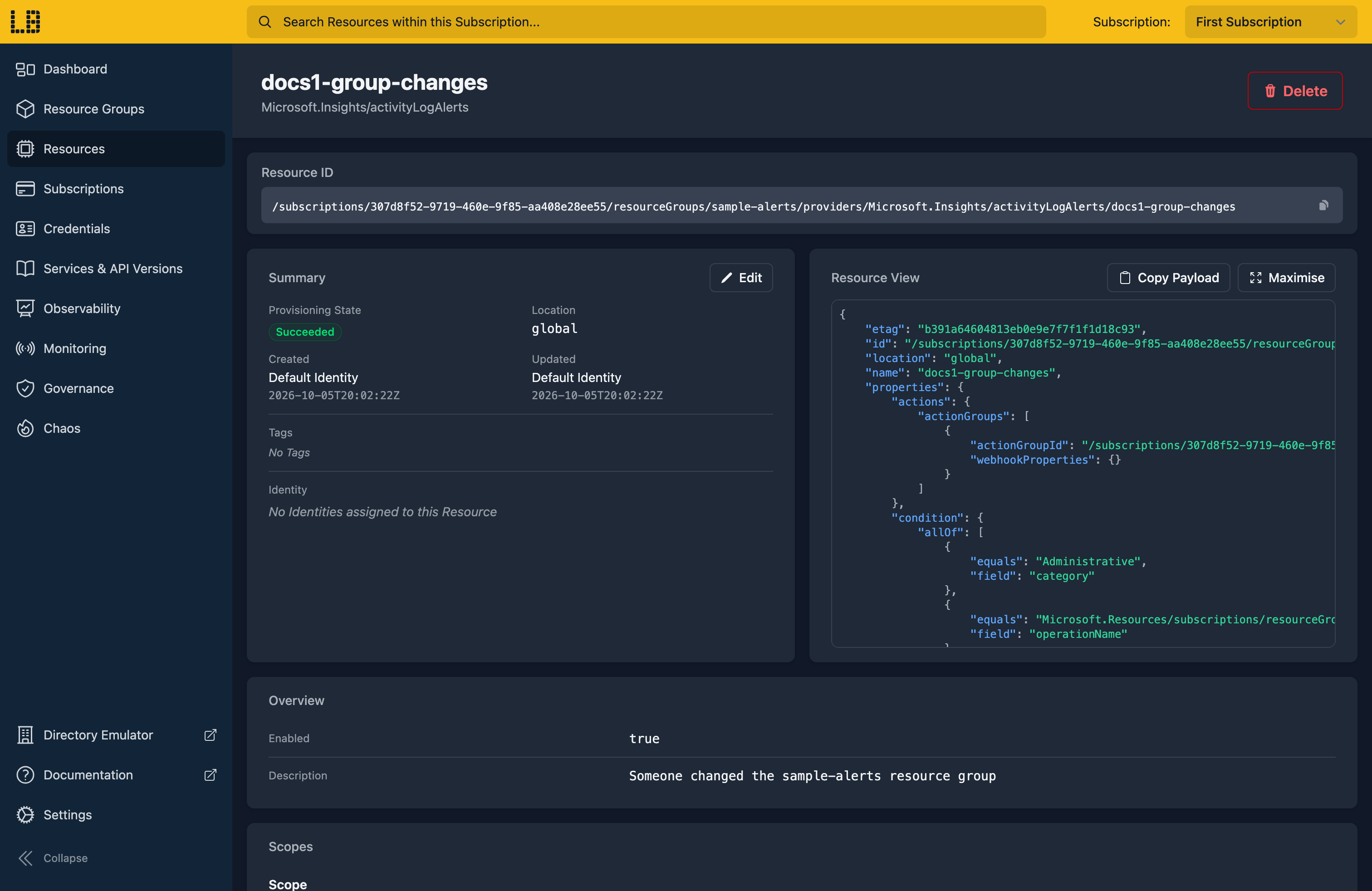Open Subscriptions in the sidebar
Viewport: 1372px width, 891px height.
tap(116, 188)
